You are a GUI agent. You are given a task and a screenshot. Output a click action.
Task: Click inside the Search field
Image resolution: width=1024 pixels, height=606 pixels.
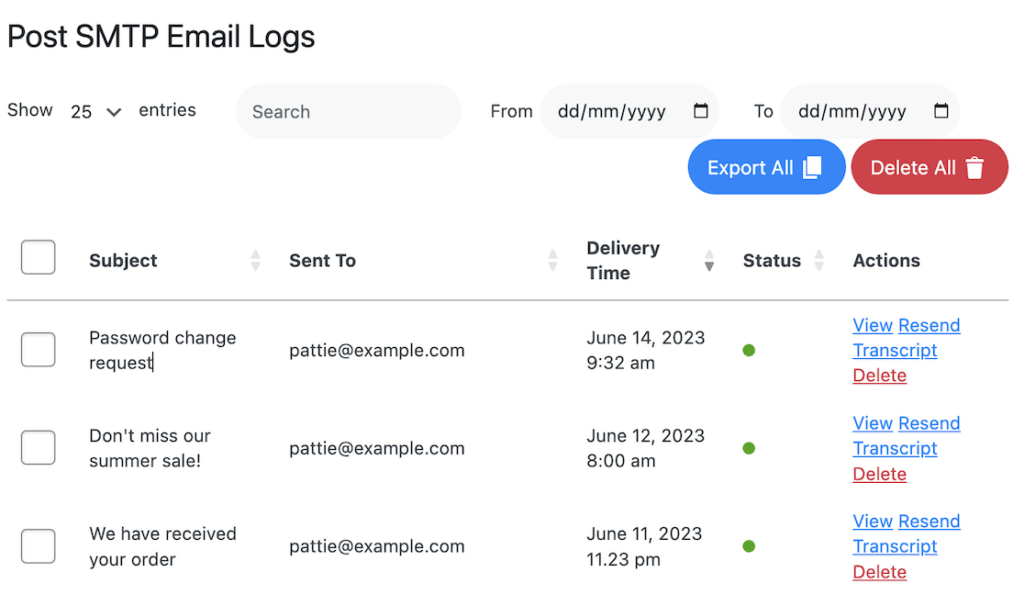[x=347, y=111]
